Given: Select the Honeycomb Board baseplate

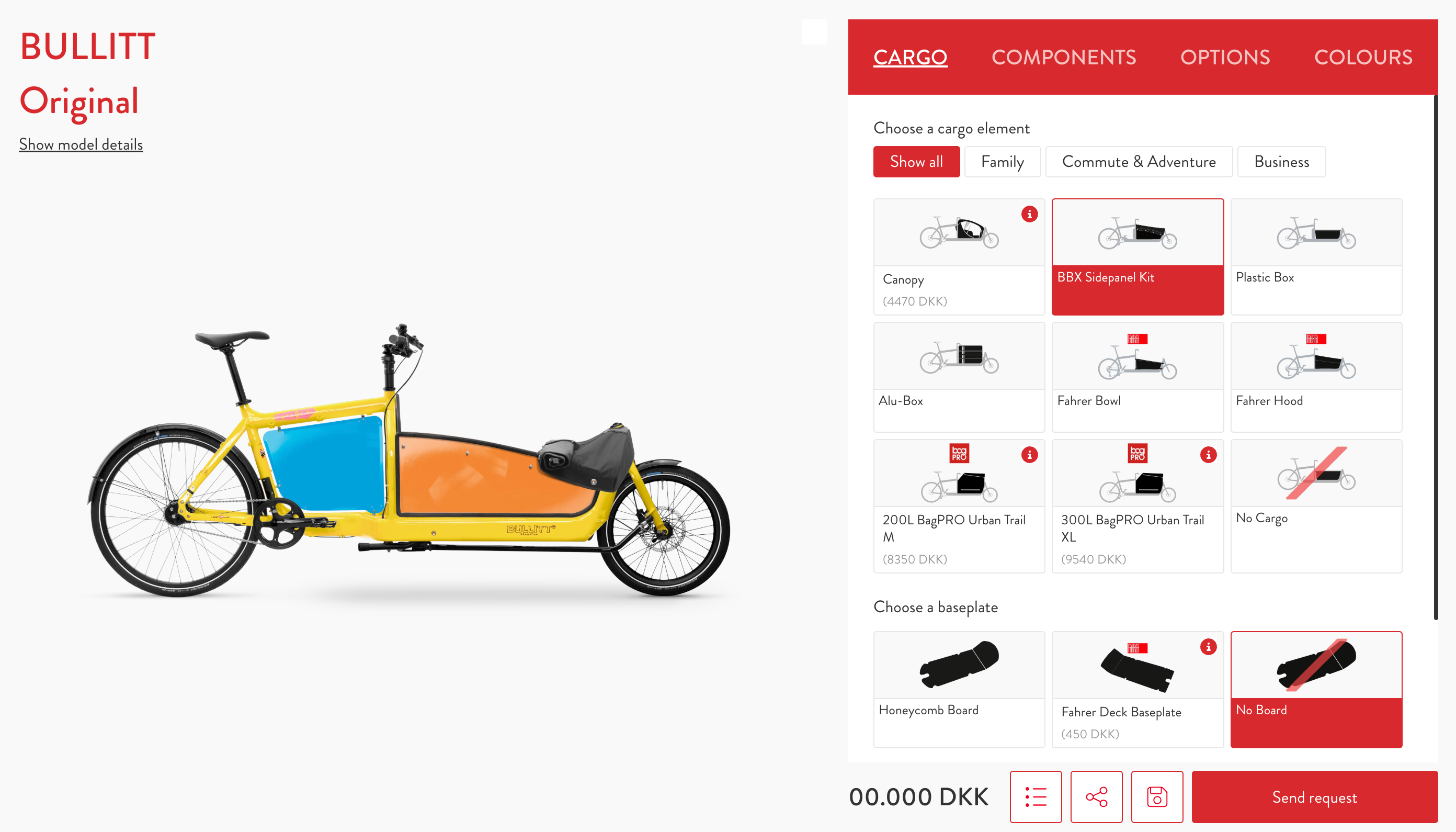Looking at the screenshot, I should [x=959, y=689].
